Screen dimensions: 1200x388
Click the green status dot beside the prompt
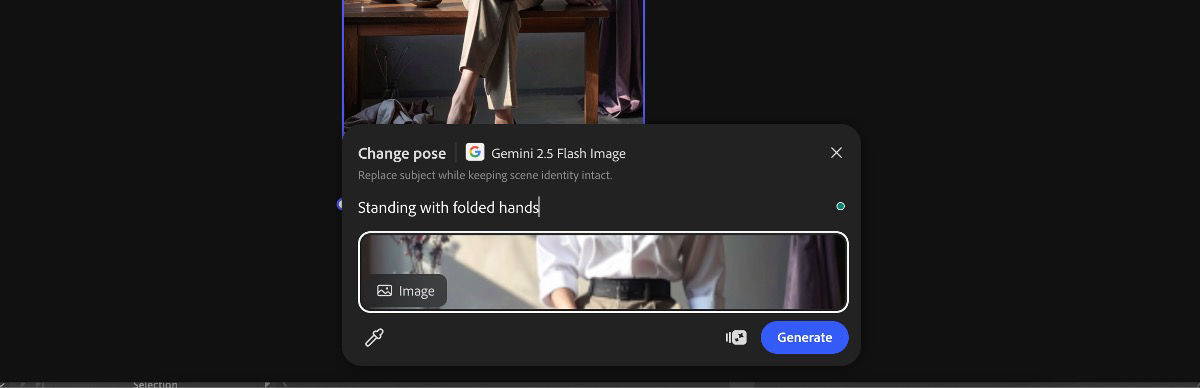840,206
